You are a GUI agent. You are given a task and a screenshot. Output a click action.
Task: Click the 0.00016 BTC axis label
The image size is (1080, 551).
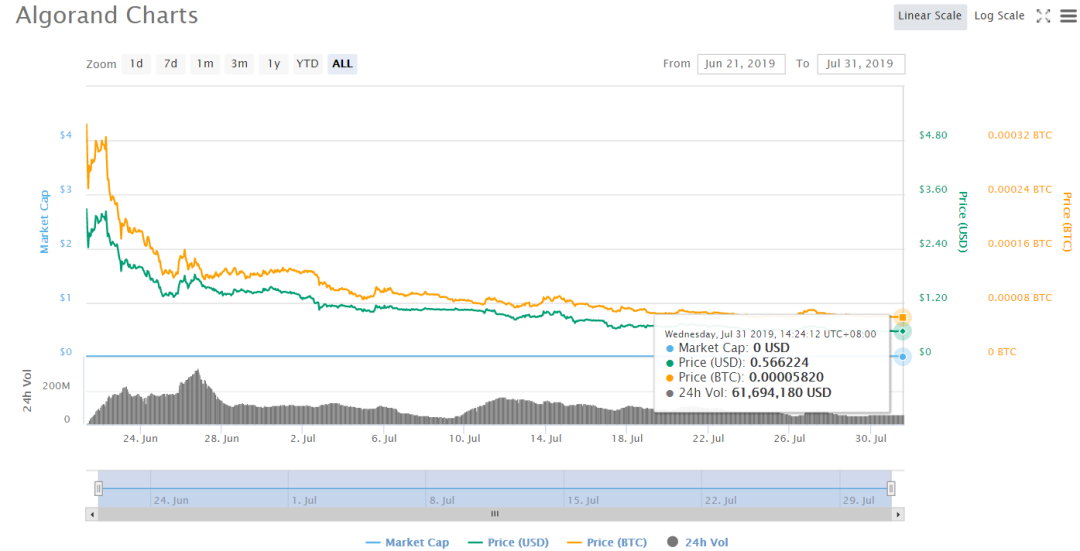[1019, 244]
